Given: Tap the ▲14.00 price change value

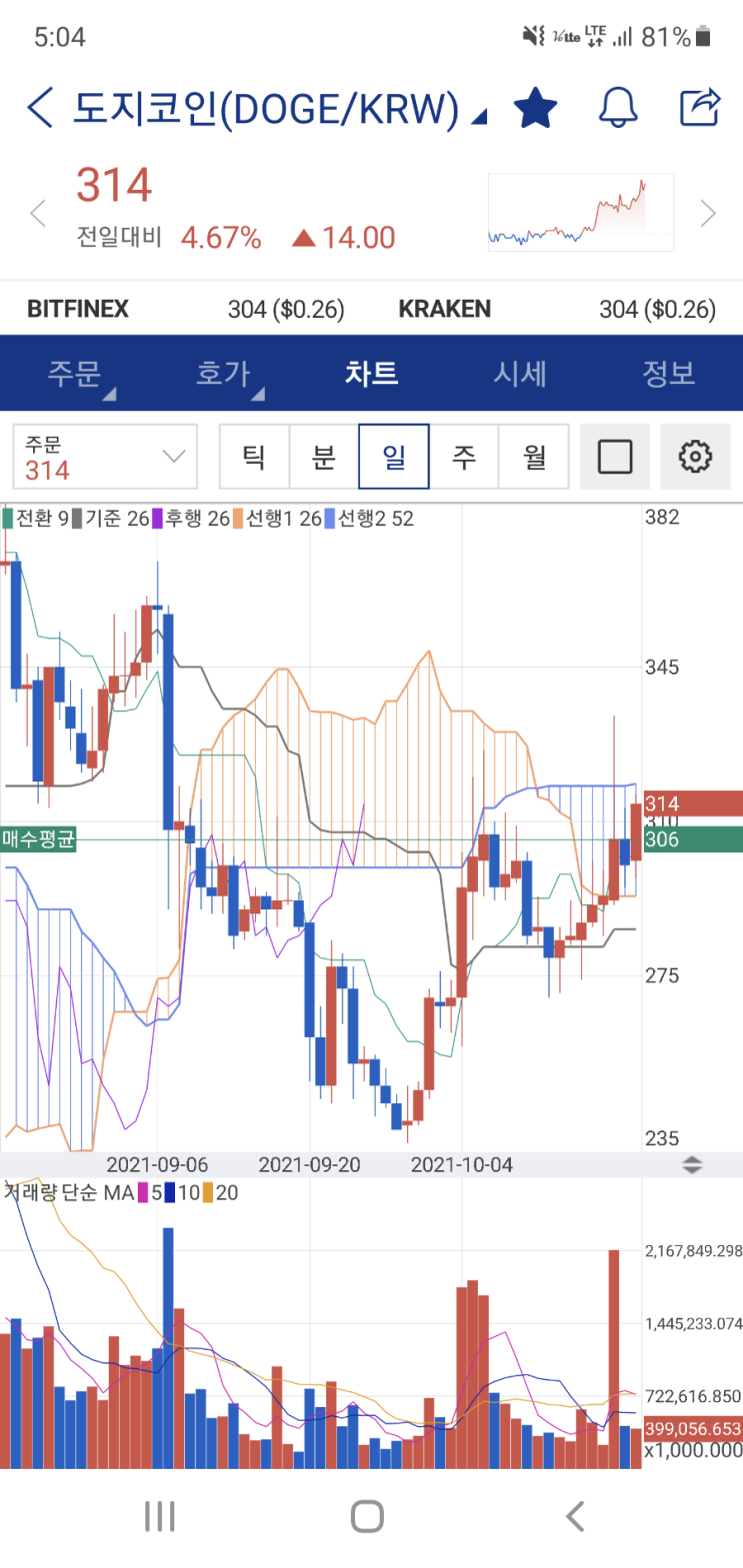Looking at the screenshot, I should [x=343, y=238].
